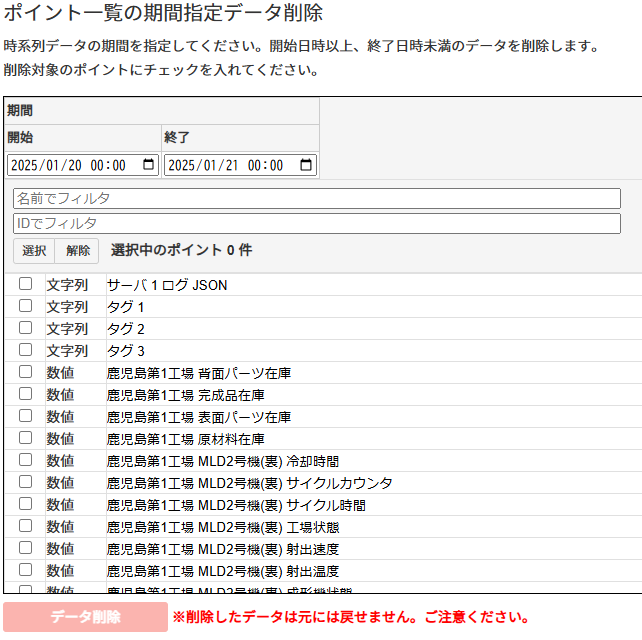This screenshot has height=640, width=642.
Task: Check the 背面パーツ在庫 checkbox
Action: click(x=25, y=372)
